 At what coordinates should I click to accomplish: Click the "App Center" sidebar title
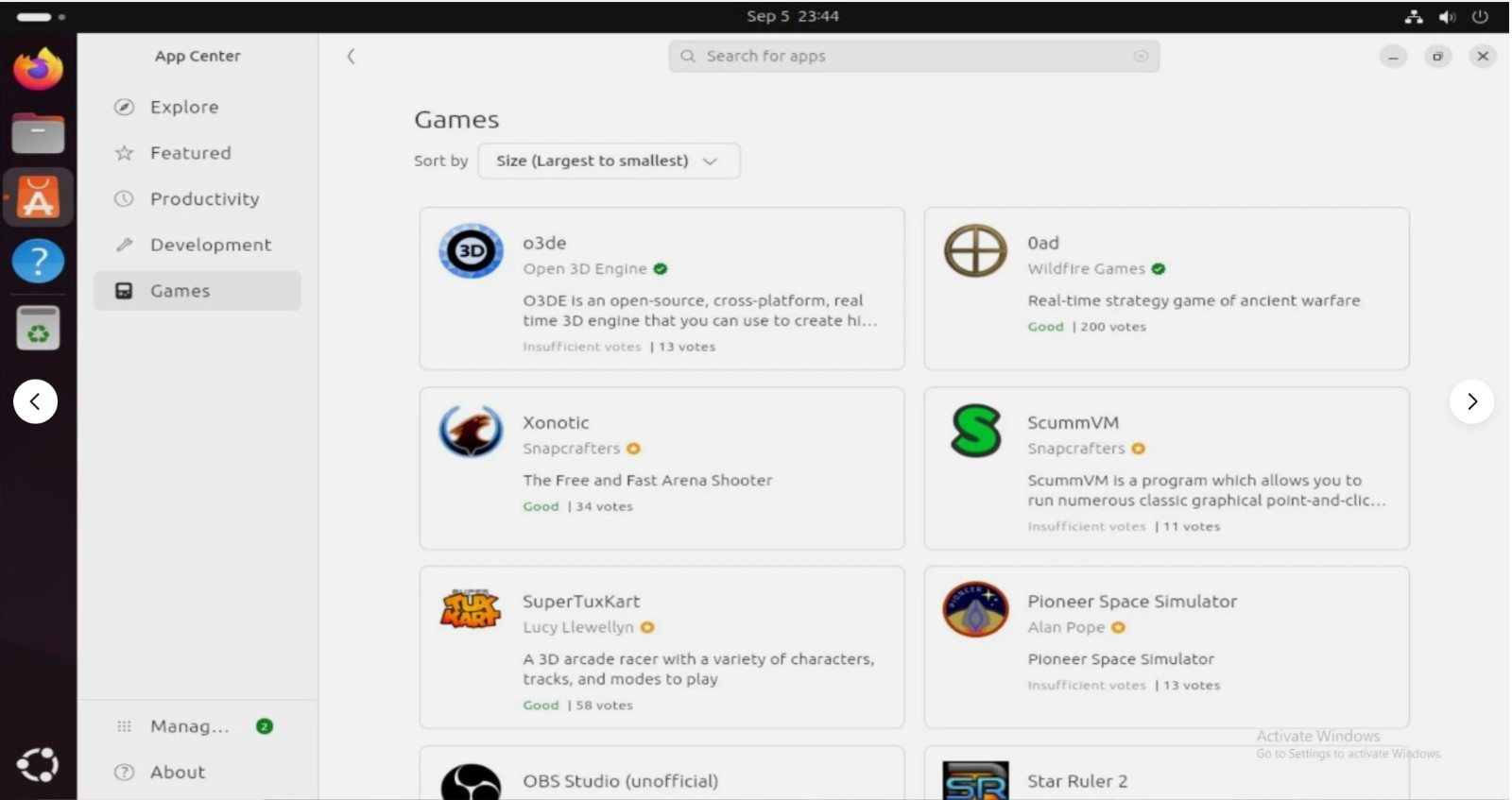[x=198, y=56]
